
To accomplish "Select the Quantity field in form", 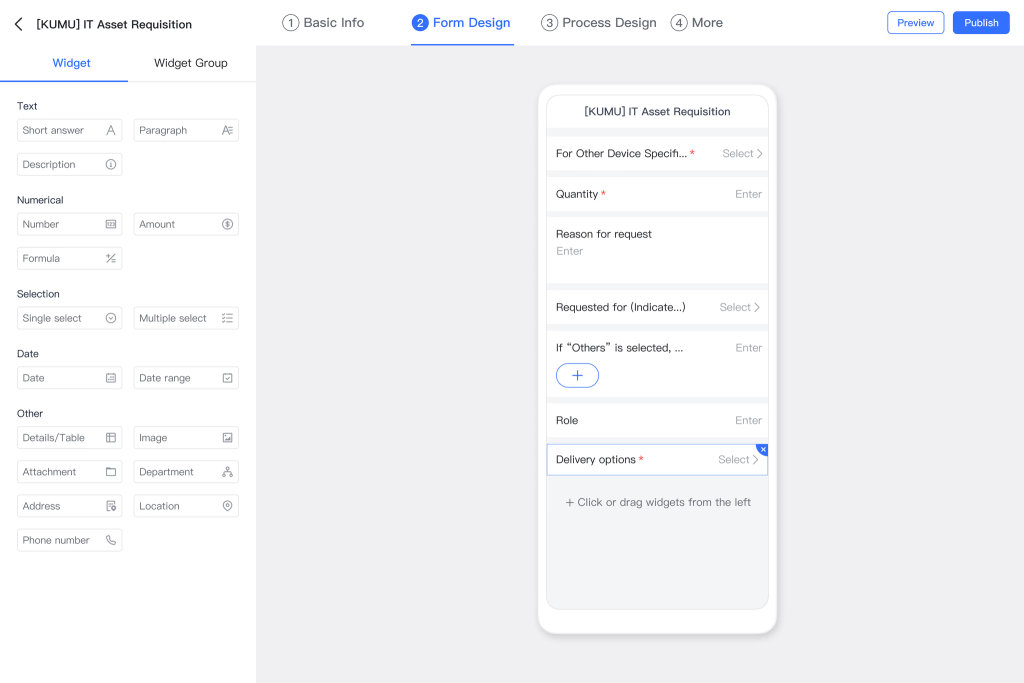I will (657, 194).
